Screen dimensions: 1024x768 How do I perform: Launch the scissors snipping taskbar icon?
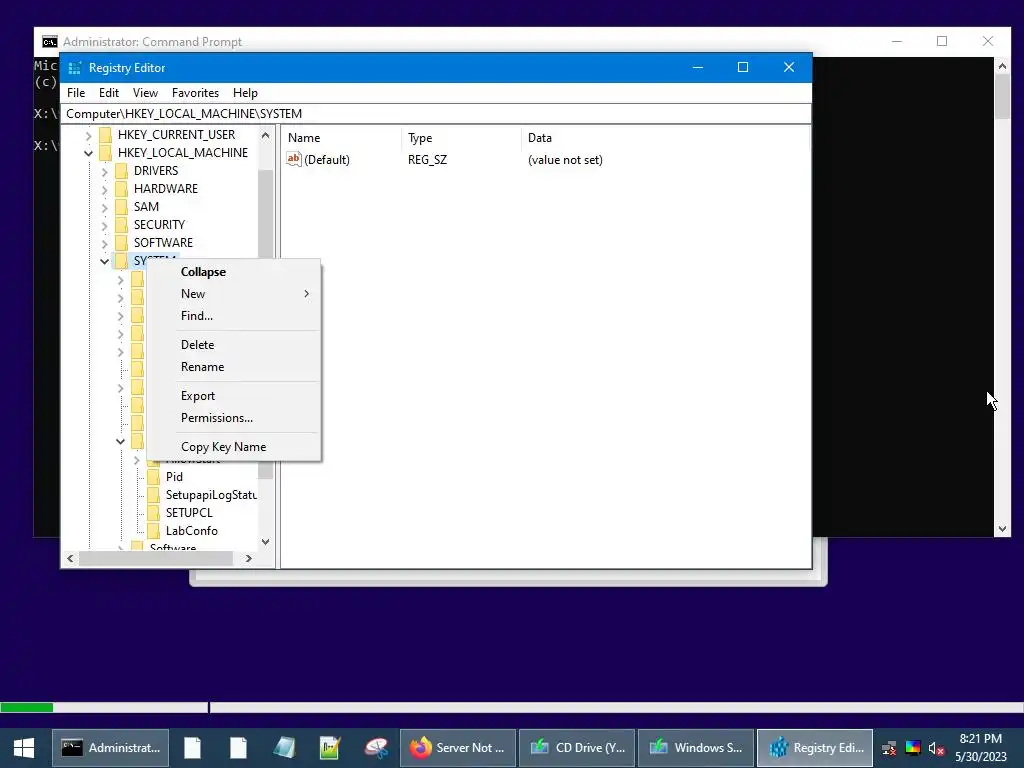(376, 748)
